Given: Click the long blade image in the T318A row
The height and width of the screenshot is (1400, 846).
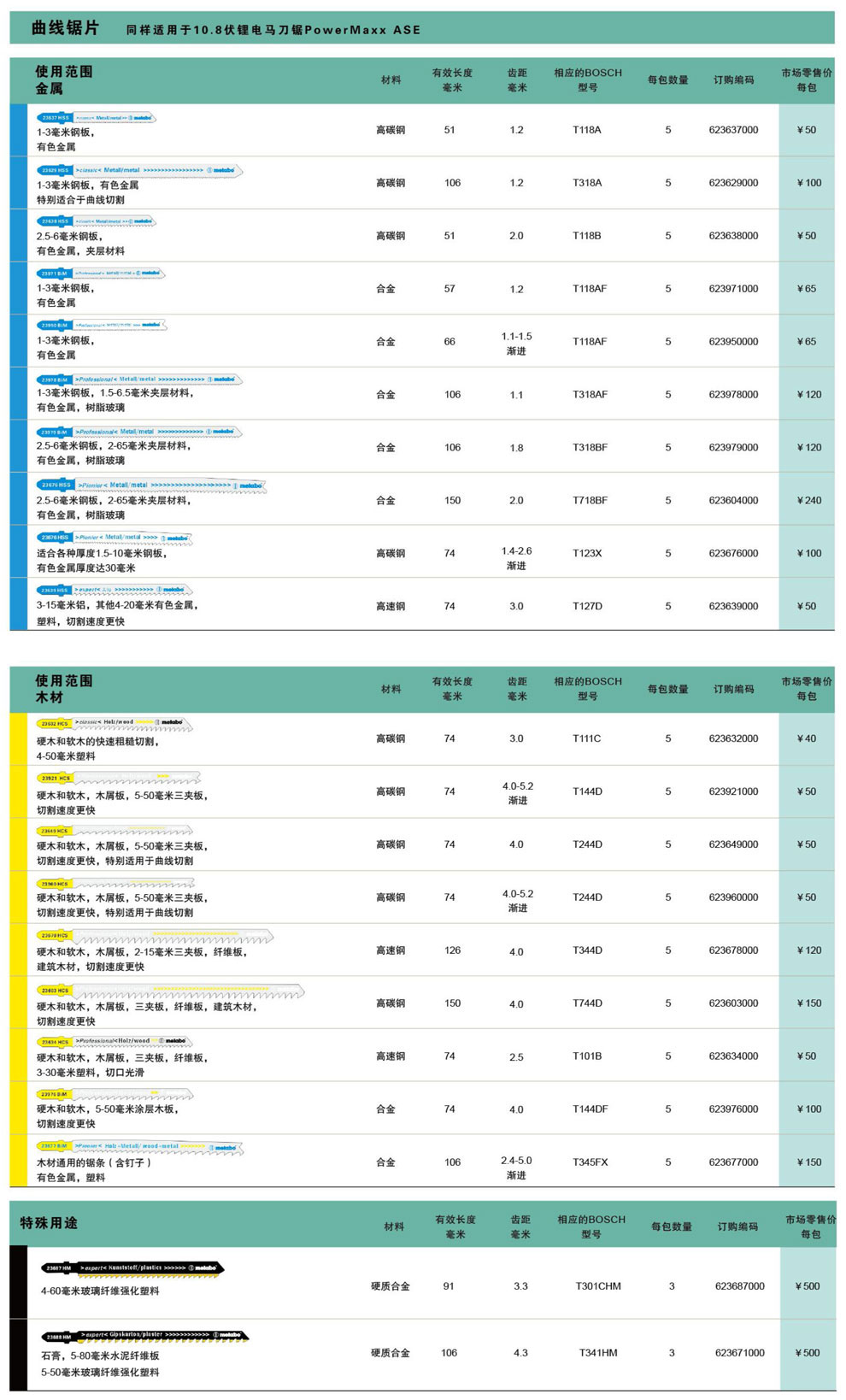Looking at the screenshot, I should [x=140, y=170].
